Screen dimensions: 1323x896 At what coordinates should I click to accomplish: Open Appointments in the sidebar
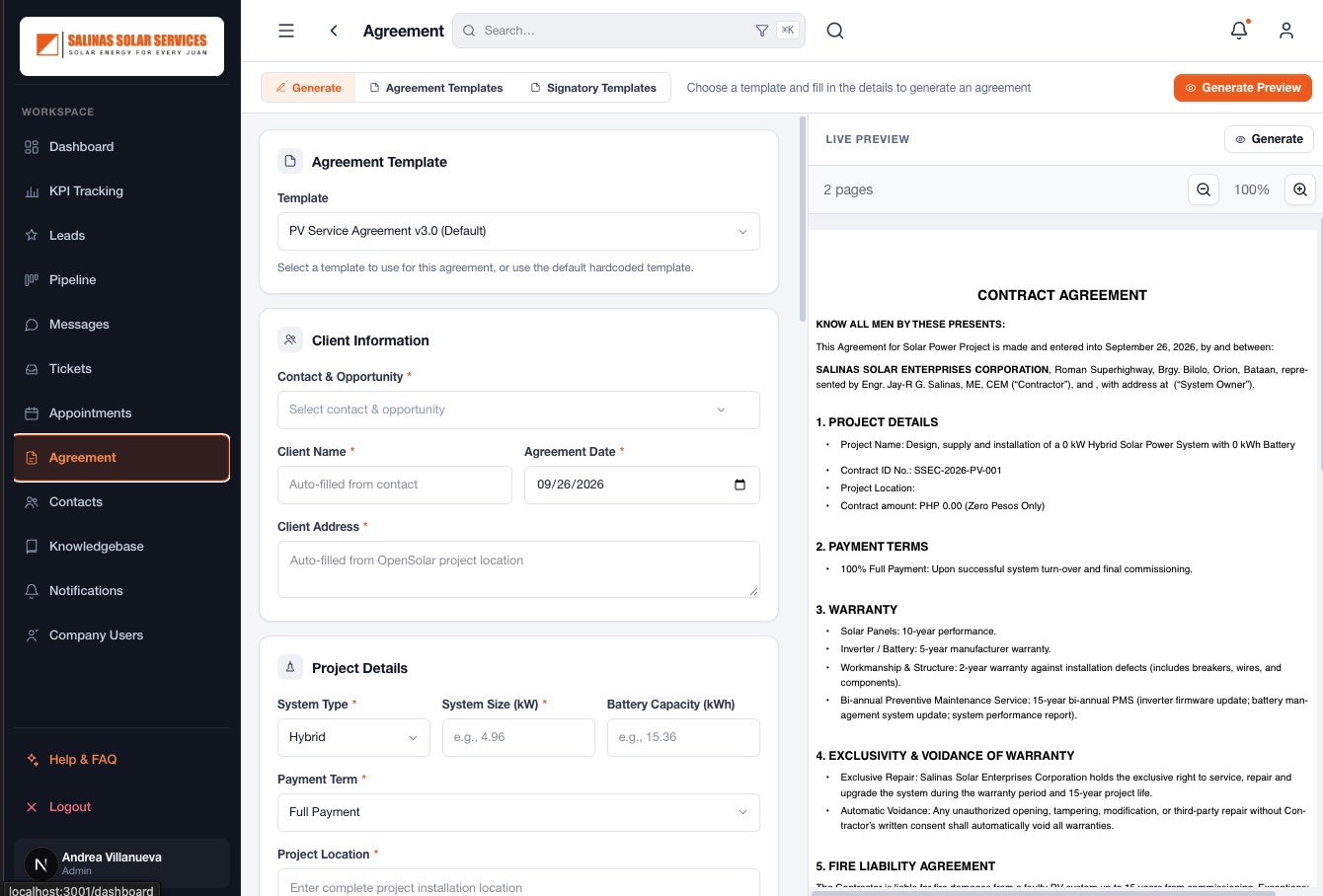click(121, 413)
